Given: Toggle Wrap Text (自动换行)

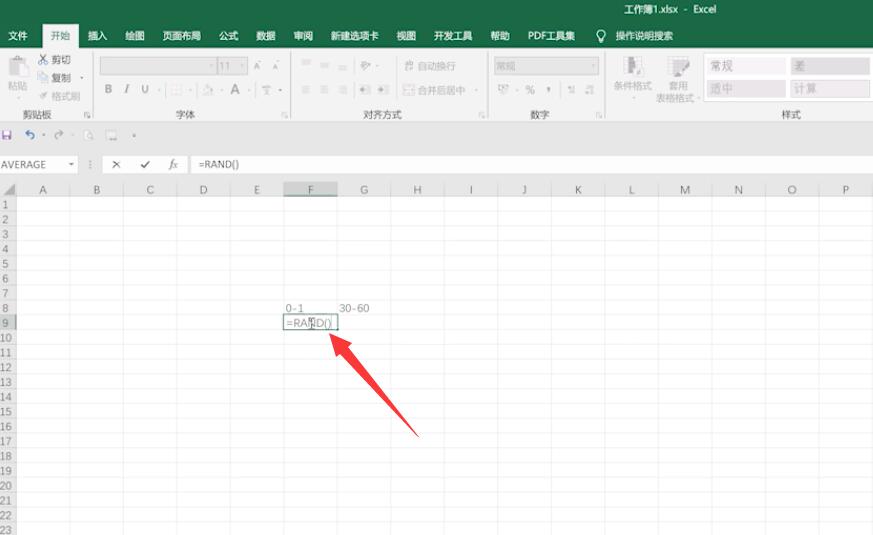Looking at the screenshot, I should click(x=430, y=66).
